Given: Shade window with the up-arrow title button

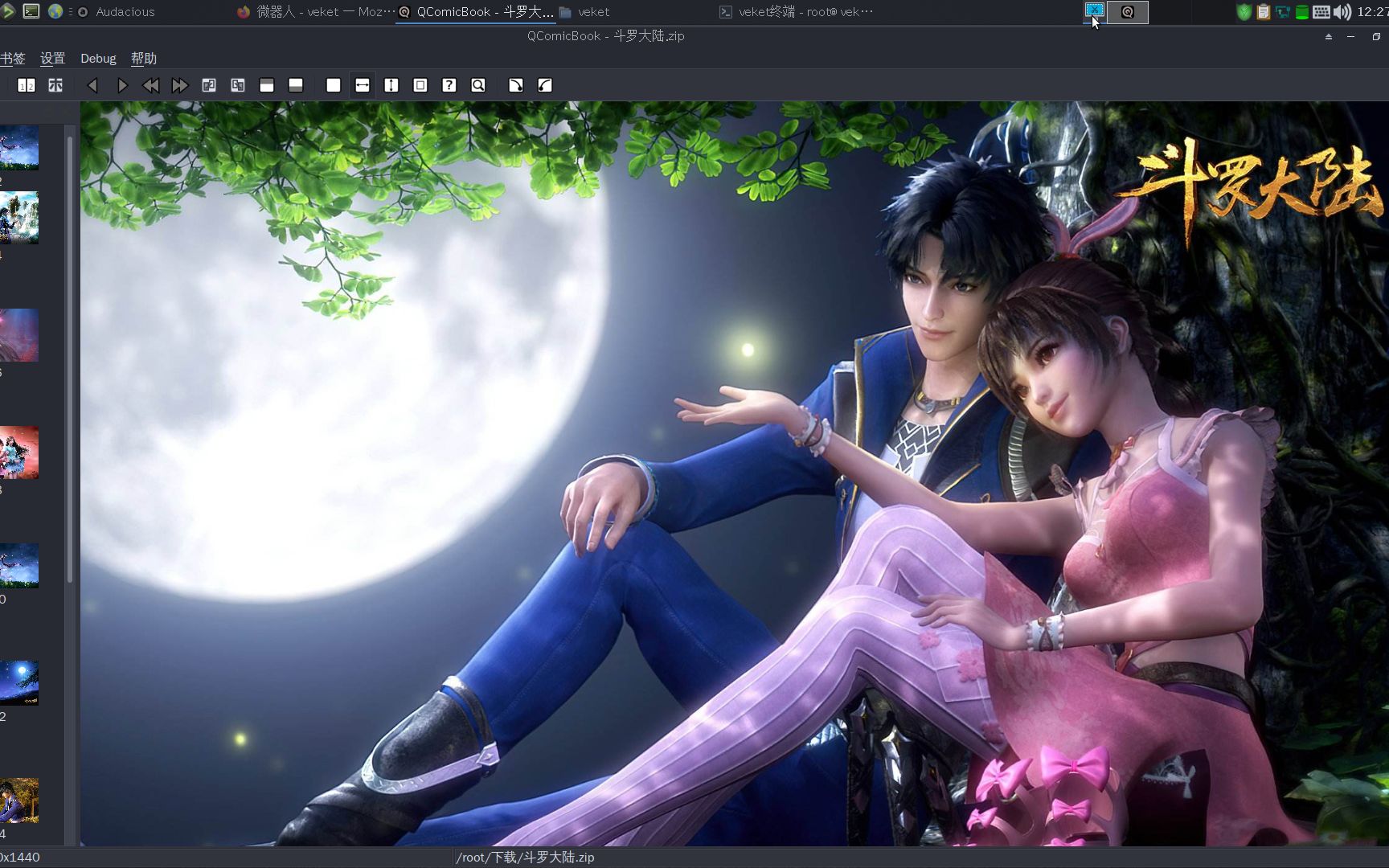Looking at the screenshot, I should [x=1329, y=36].
